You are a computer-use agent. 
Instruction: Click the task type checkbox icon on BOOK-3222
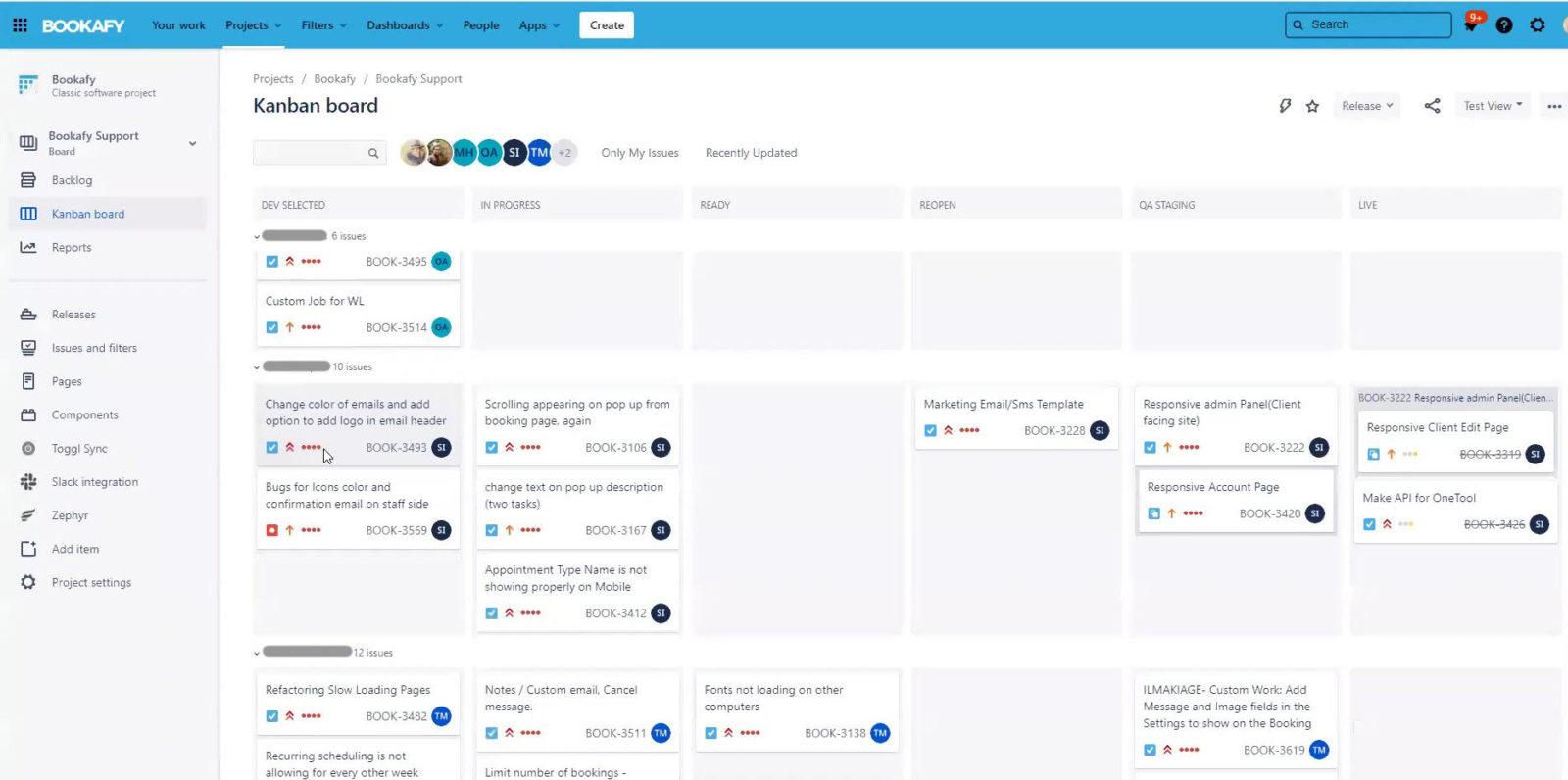coord(1151,448)
